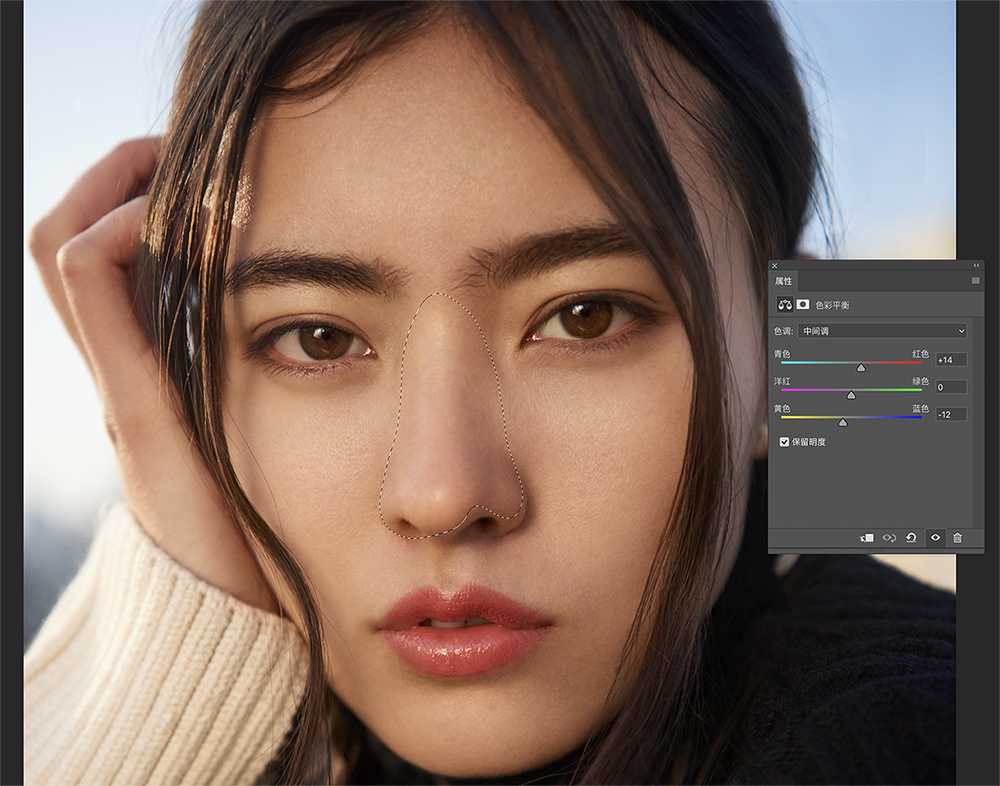Click the 色彩平衡 label
Image resolution: width=1000 pixels, height=786 pixels.
[x=832, y=305]
